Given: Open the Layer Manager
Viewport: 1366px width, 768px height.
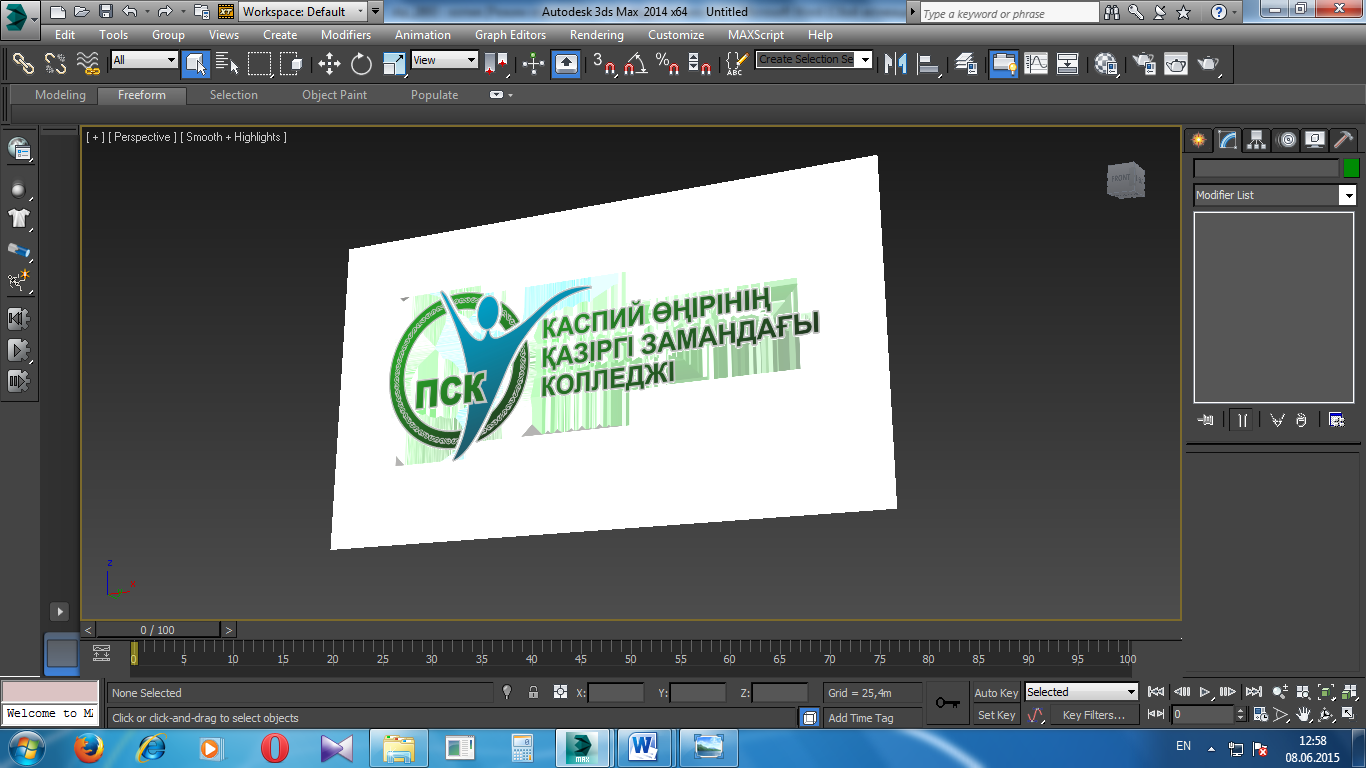Looking at the screenshot, I should [967, 64].
